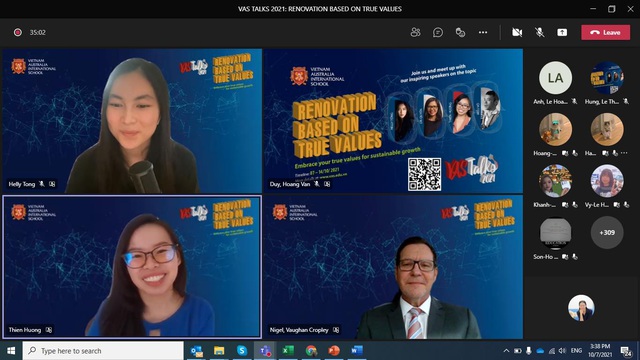This screenshot has height=360, width=640.
Task: Open Excel from the taskbar
Action: click(288, 351)
